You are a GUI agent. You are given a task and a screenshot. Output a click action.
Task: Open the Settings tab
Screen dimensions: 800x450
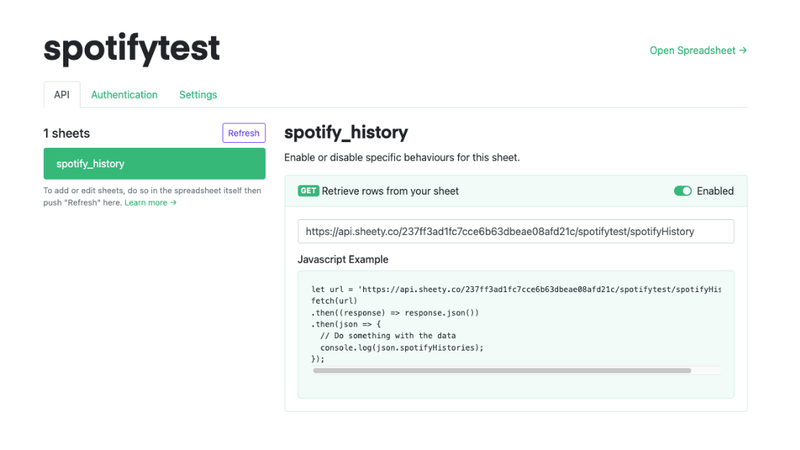(198, 95)
